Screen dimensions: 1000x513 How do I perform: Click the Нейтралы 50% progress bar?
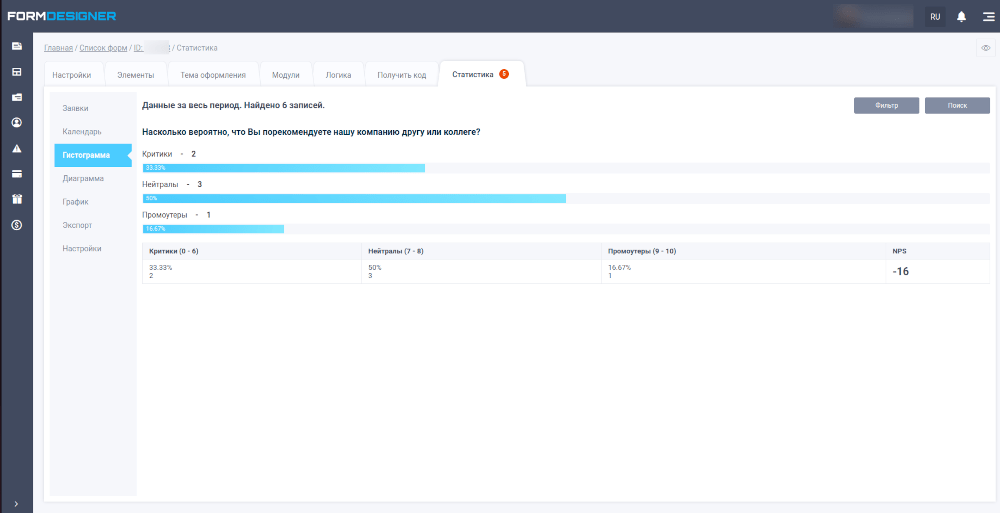pyautogui.click(x=354, y=199)
